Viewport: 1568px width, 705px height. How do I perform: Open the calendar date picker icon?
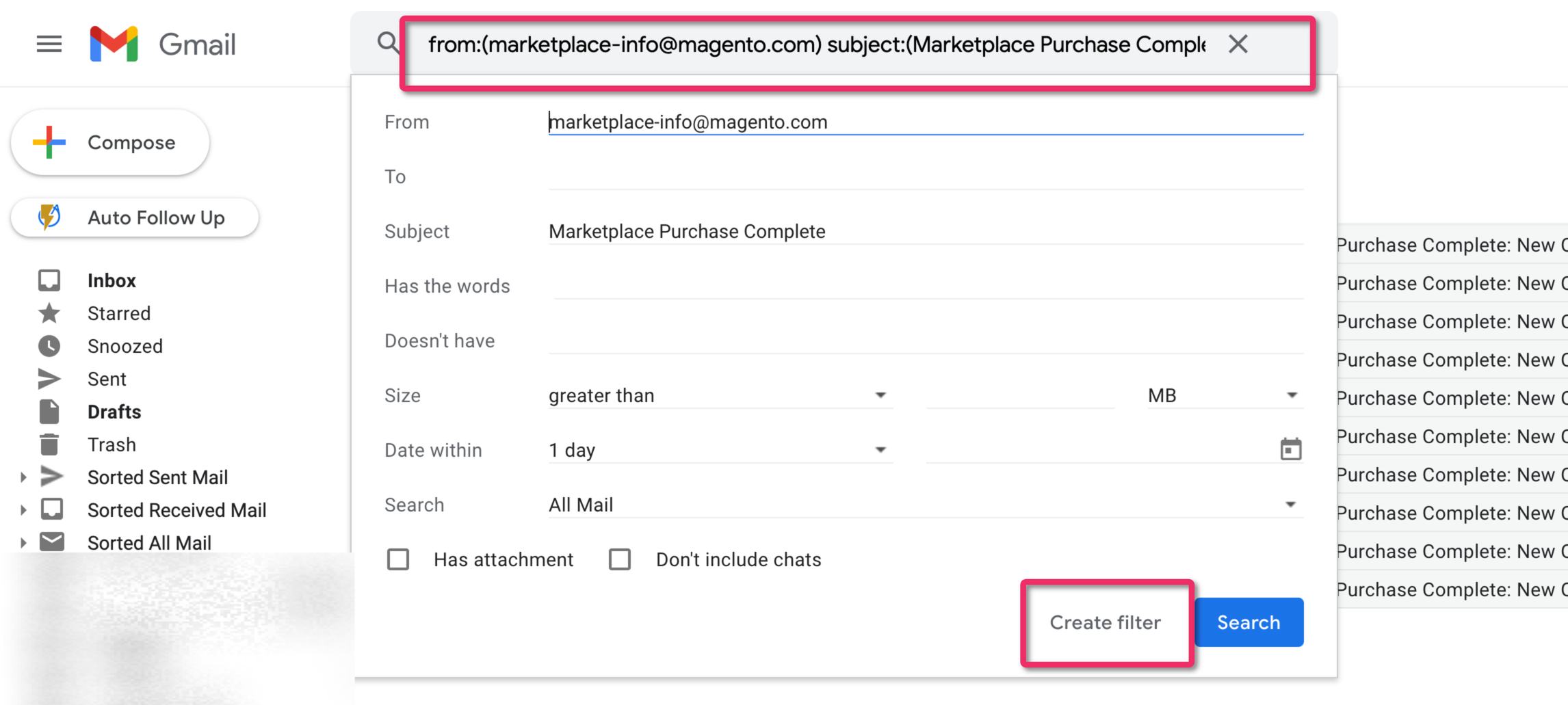pos(1290,449)
